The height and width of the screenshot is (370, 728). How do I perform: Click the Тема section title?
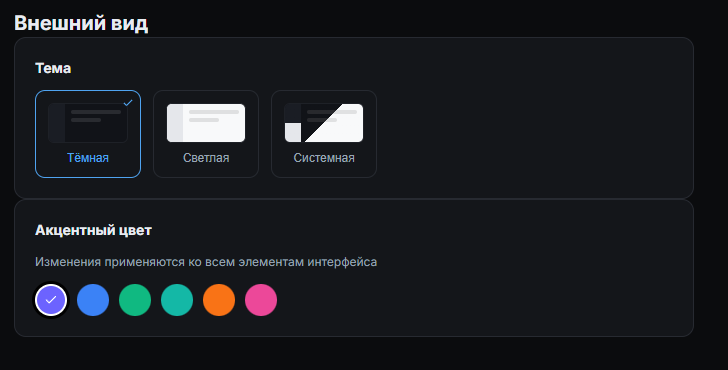(53, 68)
